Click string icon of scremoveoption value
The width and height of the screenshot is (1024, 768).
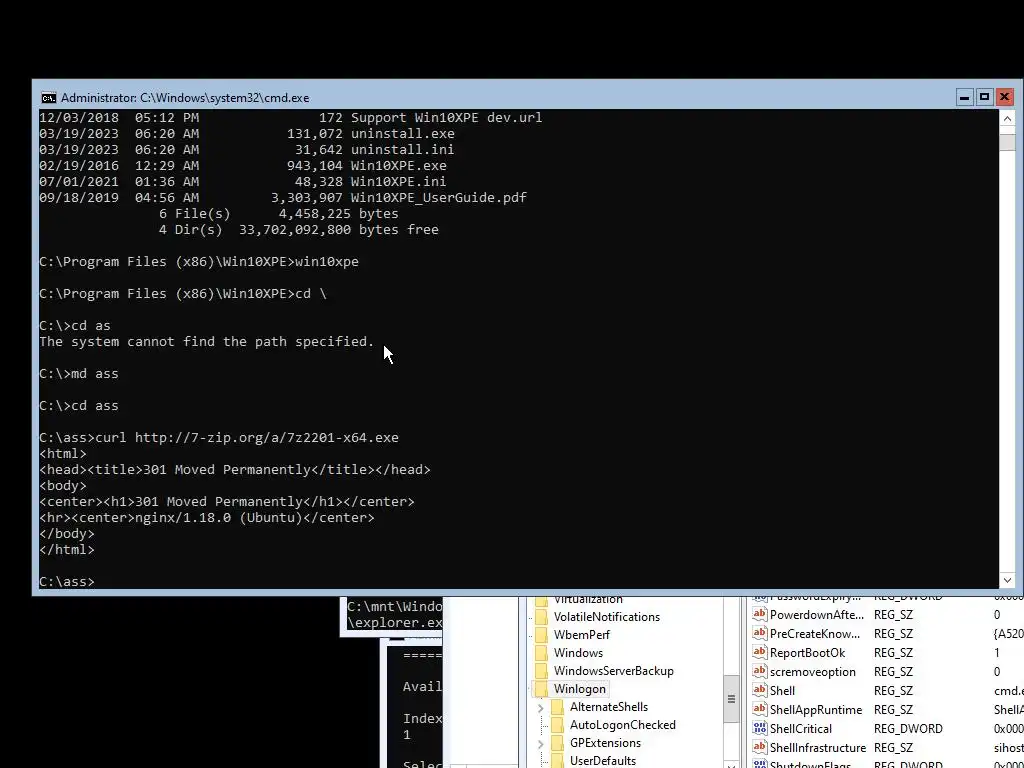pos(759,671)
